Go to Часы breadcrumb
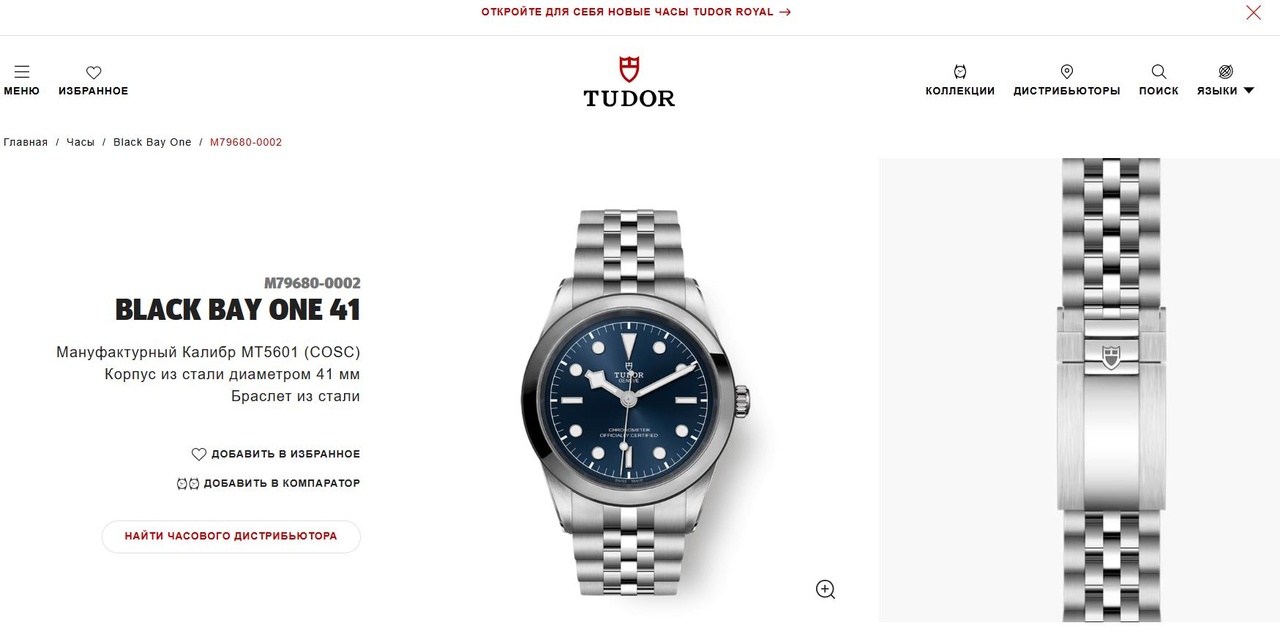 [x=81, y=142]
